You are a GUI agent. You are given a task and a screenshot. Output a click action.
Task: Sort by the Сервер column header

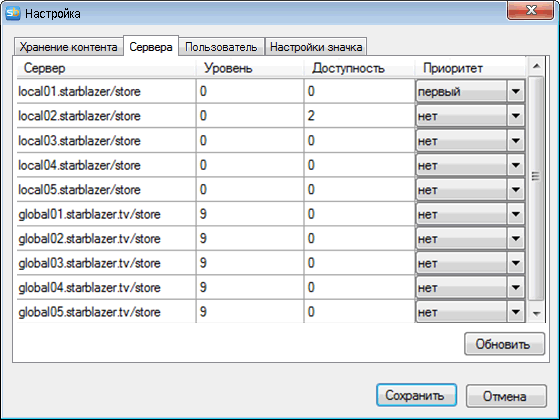(x=106, y=68)
